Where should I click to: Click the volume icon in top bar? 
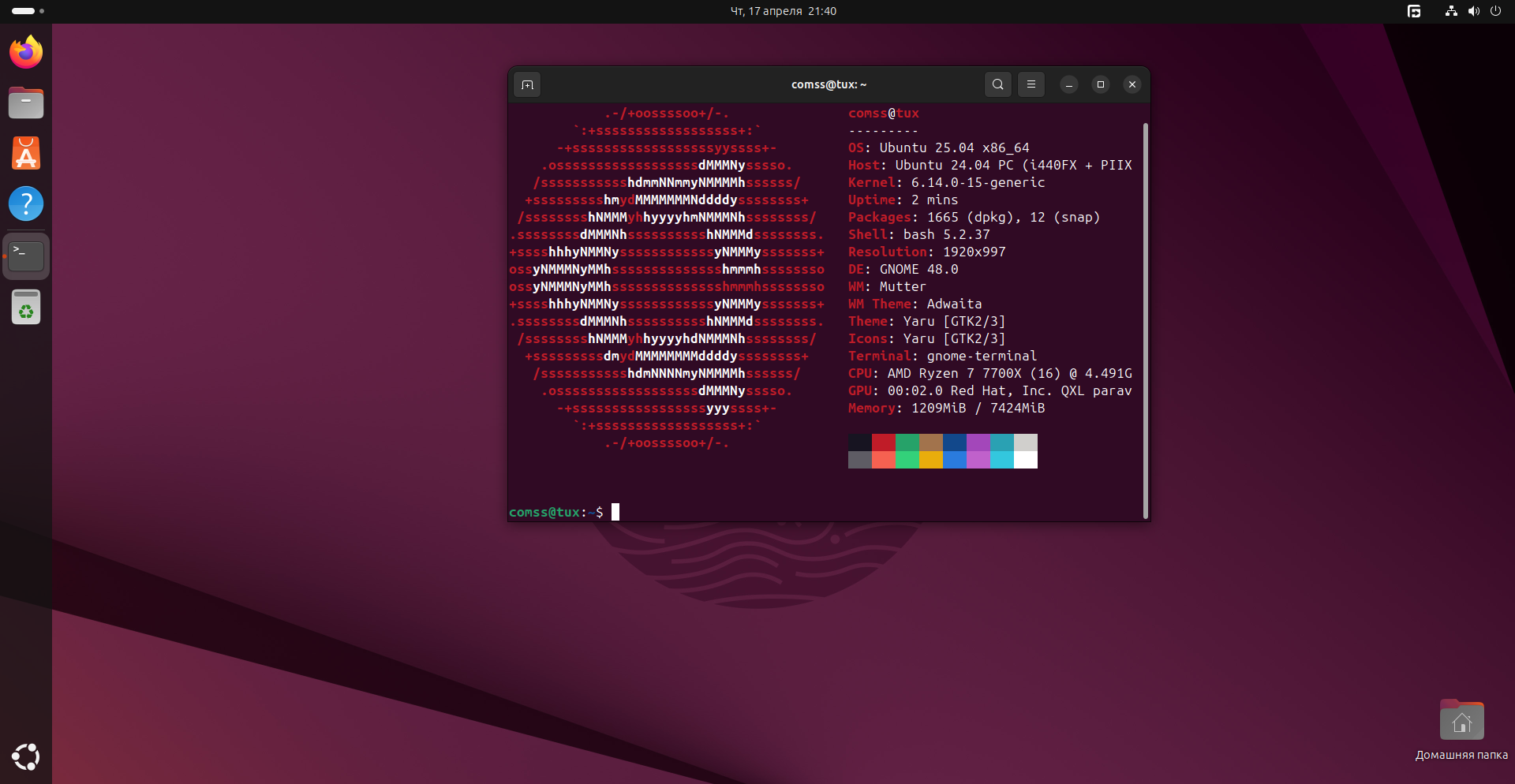pyautogui.click(x=1473, y=11)
